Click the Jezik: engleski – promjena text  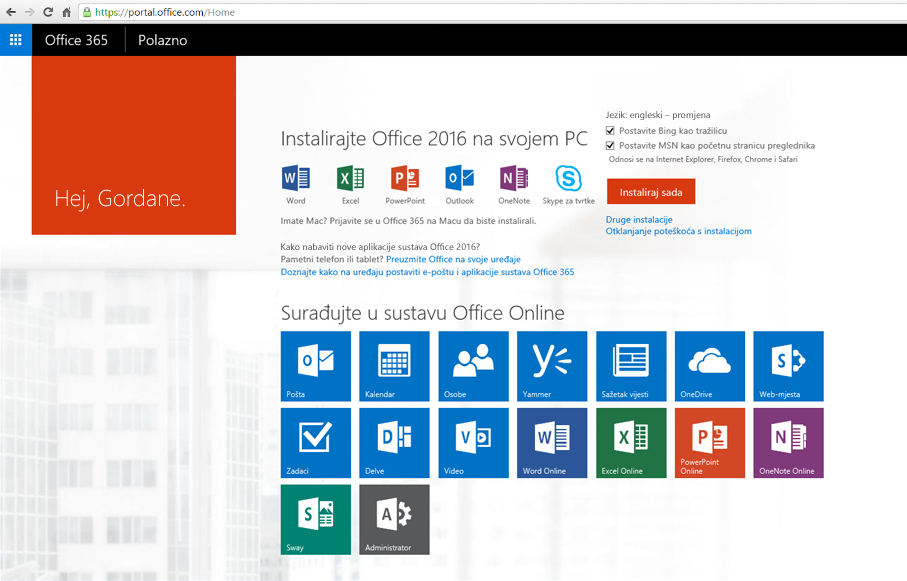pos(658,115)
